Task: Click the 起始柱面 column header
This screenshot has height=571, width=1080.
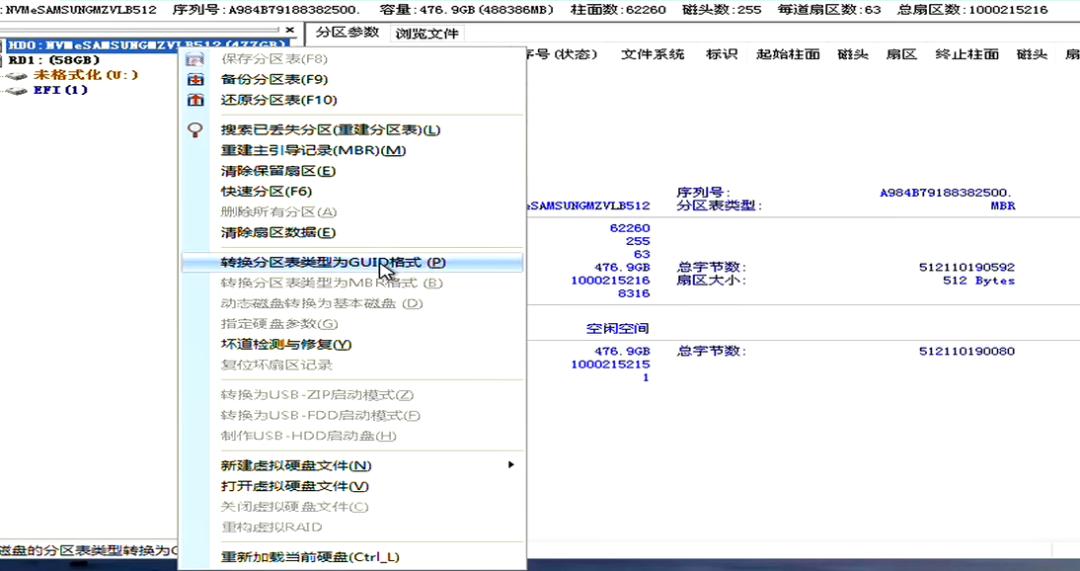Action: 788,54
